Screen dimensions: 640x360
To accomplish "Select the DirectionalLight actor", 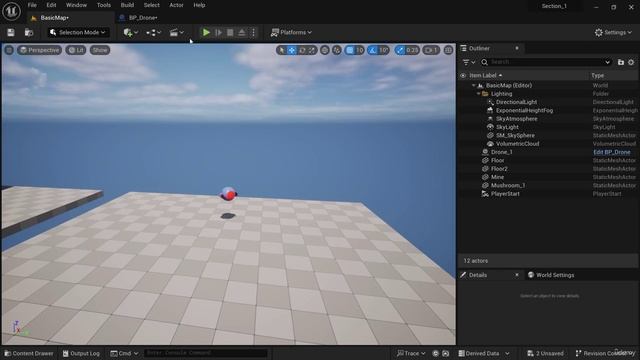I will 516,102.
